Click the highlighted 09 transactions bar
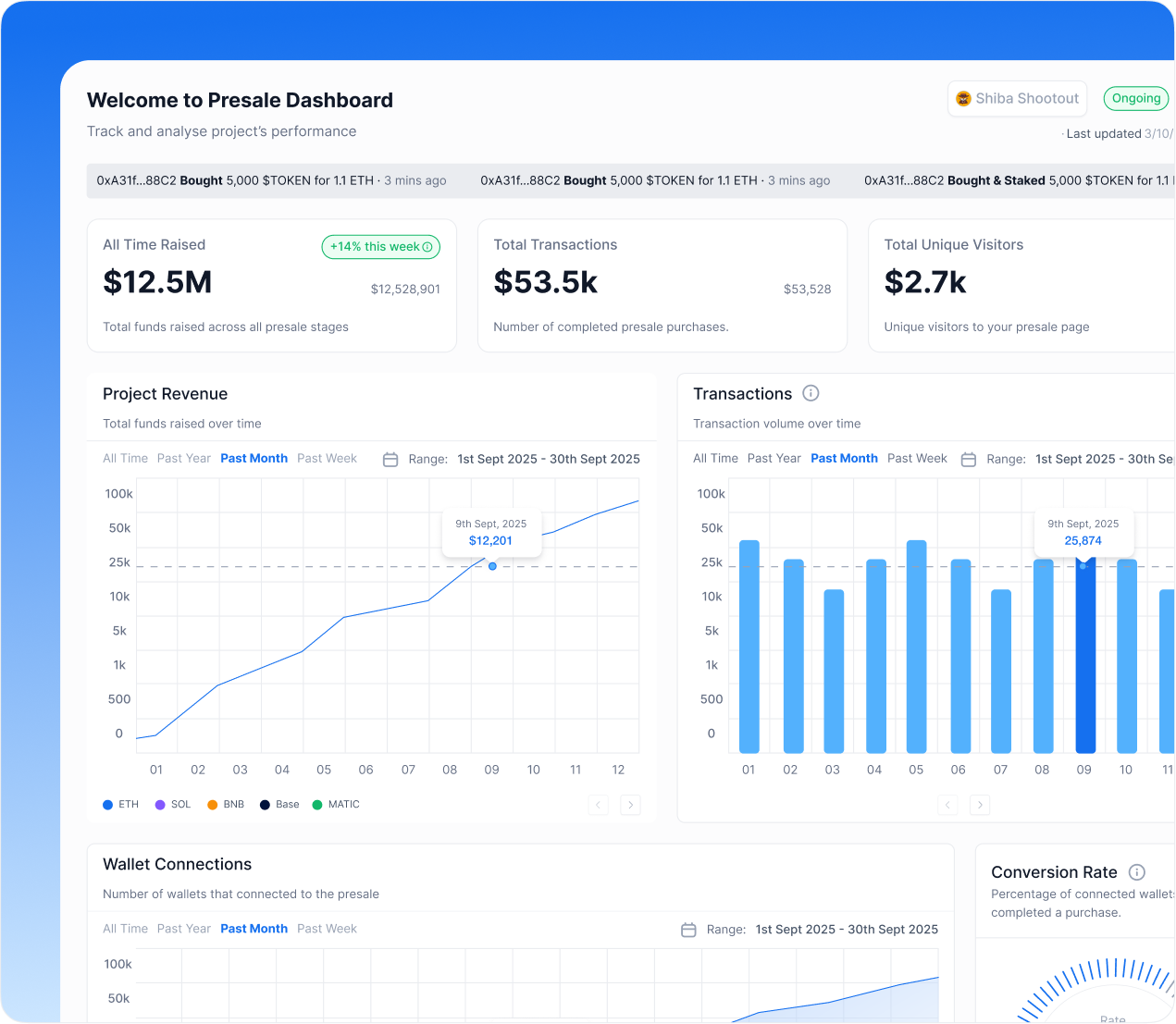Image resolution: width=1176 pixels, height=1024 pixels. click(1085, 656)
